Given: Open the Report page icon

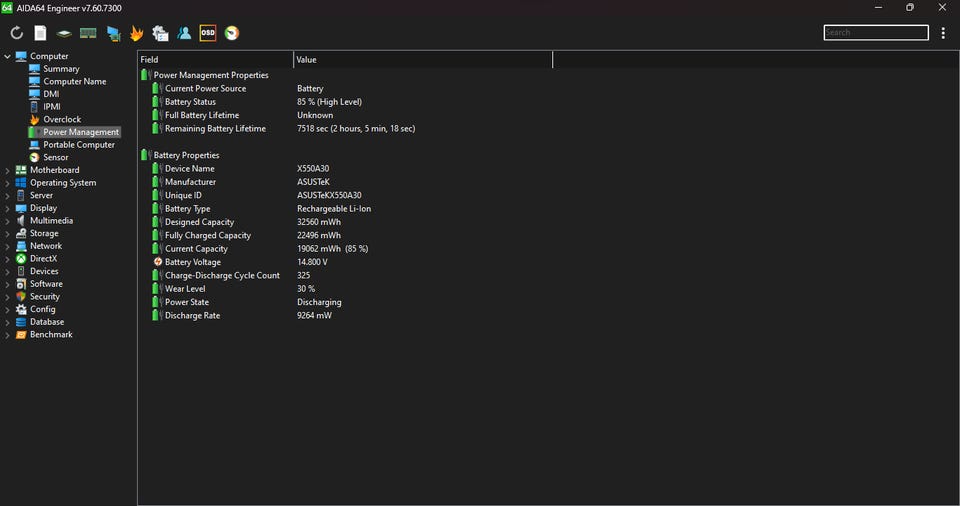Looking at the screenshot, I should click(x=40, y=33).
